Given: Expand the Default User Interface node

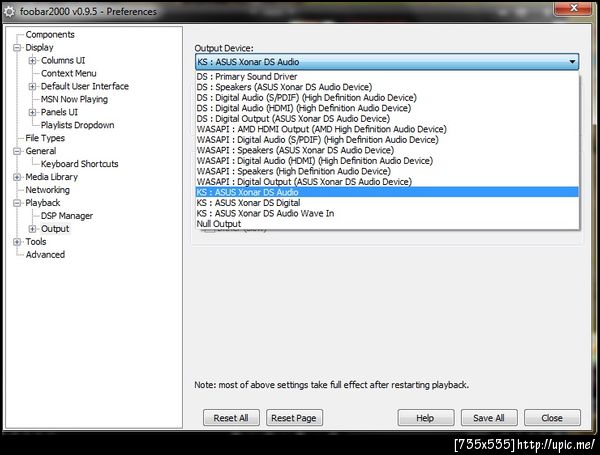Looking at the screenshot, I should tap(33, 86).
